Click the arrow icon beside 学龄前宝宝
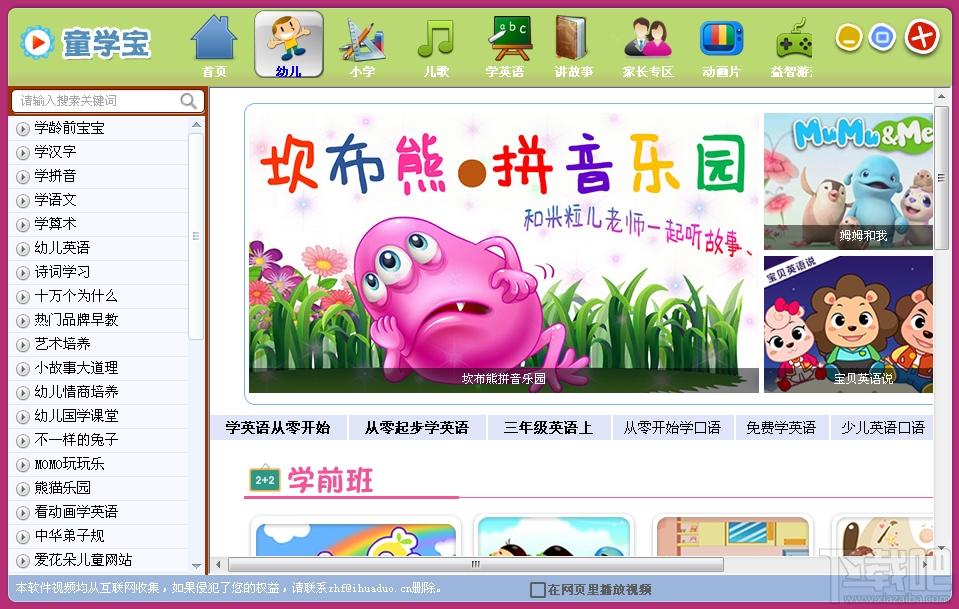 pyautogui.click(x=23, y=129)
